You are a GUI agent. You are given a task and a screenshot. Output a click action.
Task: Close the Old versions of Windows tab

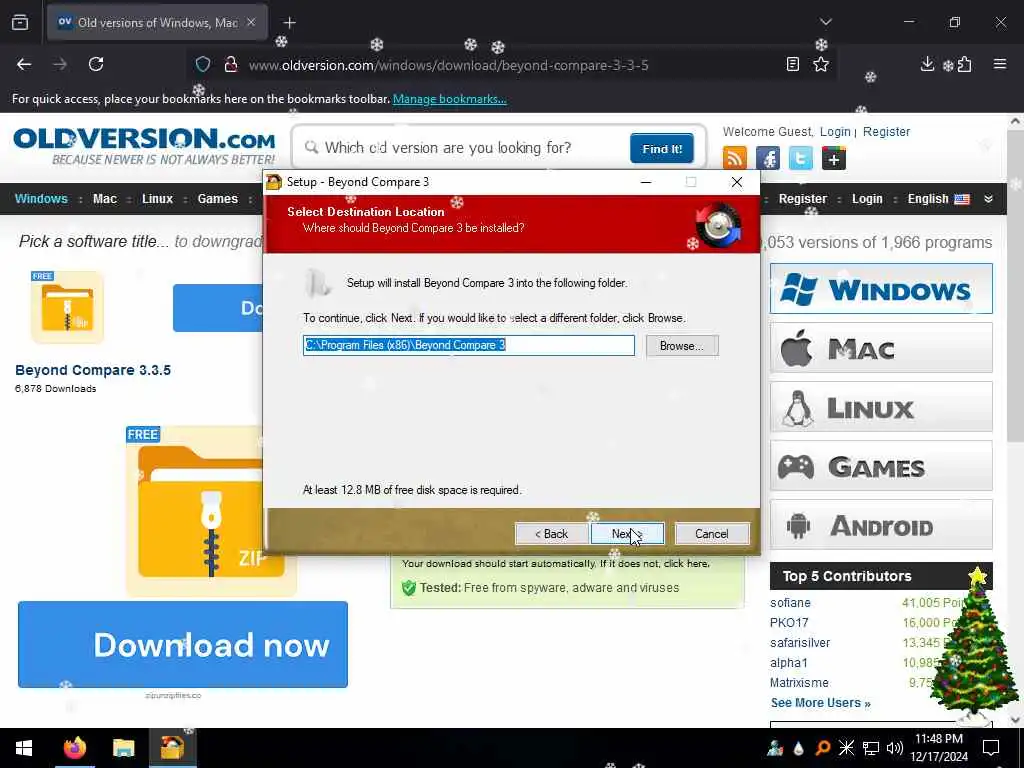point(251,22)
